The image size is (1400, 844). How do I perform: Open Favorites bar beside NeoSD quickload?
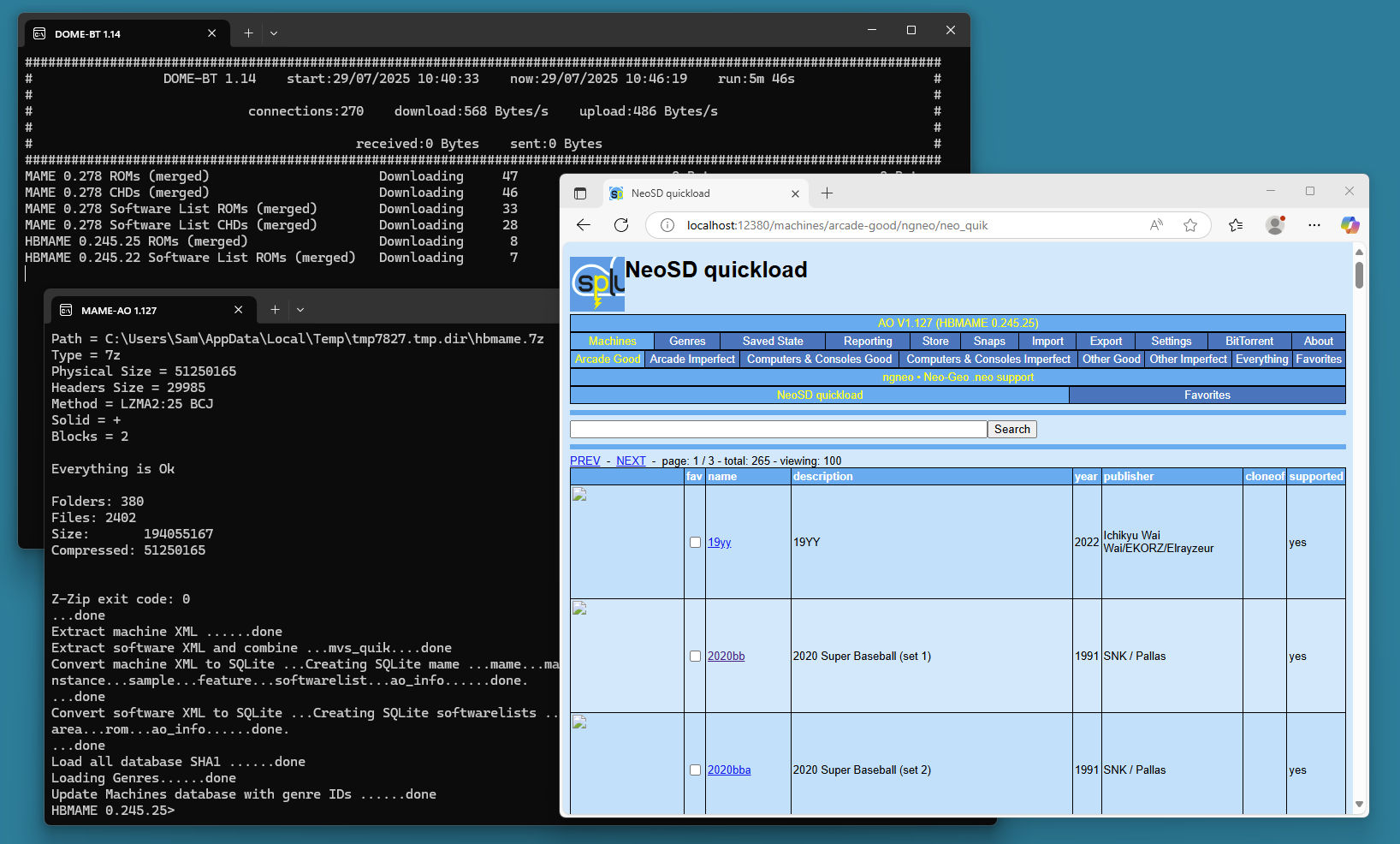coord(1207,395)
